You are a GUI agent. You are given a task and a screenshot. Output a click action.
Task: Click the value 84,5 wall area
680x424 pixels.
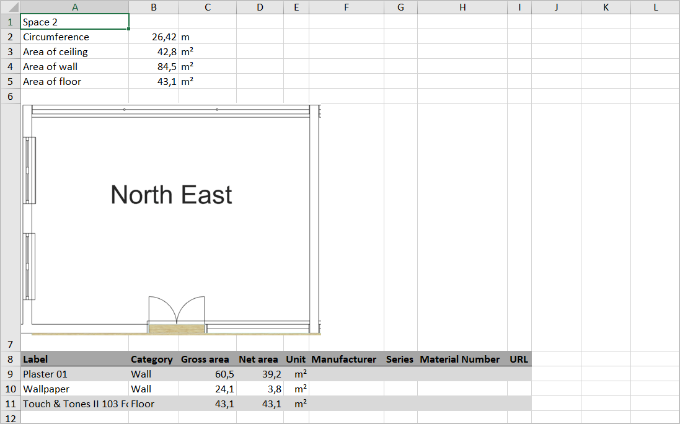(x=154, y=66)
